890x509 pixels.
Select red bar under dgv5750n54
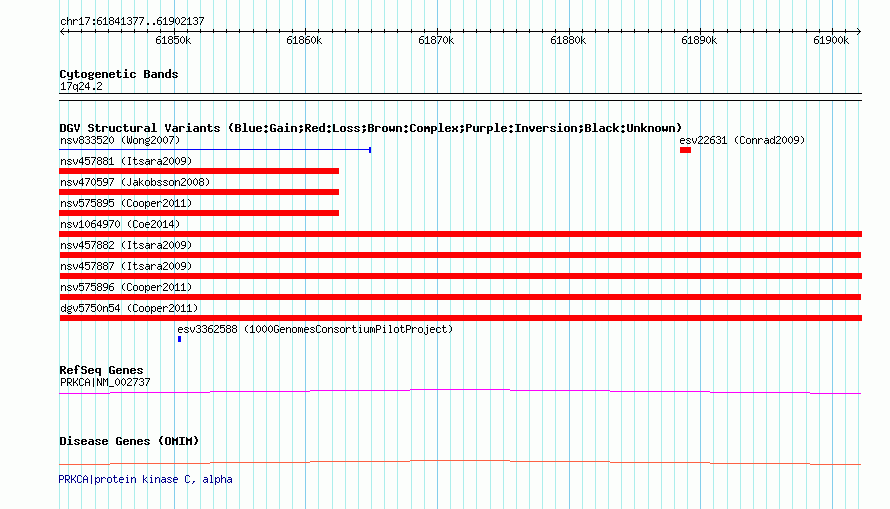click(x=460, y=318)
